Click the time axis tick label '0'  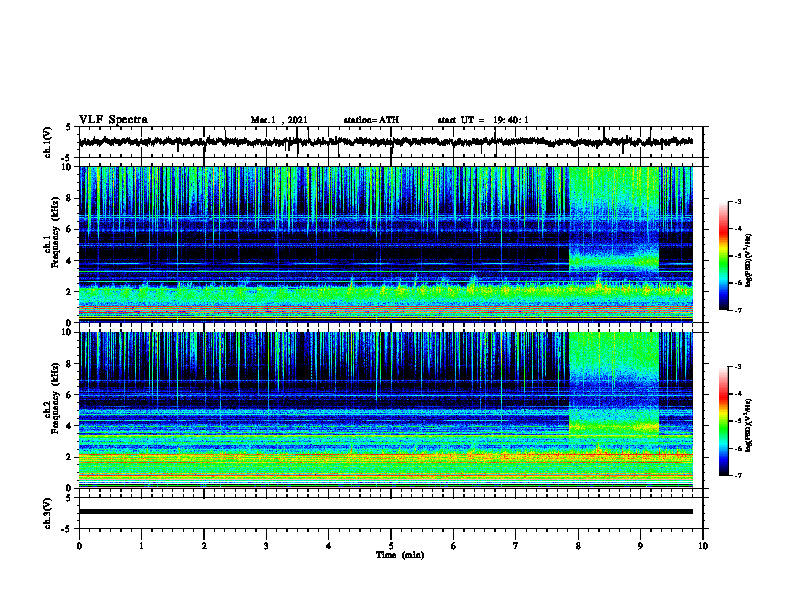click(x=79, y=546)
